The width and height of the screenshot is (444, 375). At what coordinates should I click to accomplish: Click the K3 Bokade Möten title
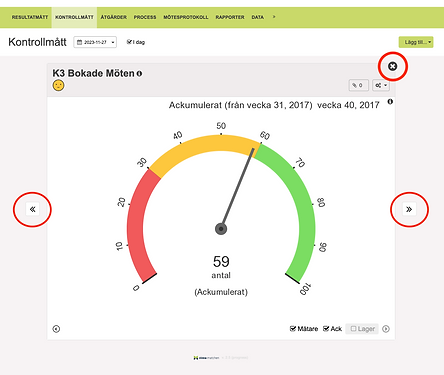[x=93, y=73]
